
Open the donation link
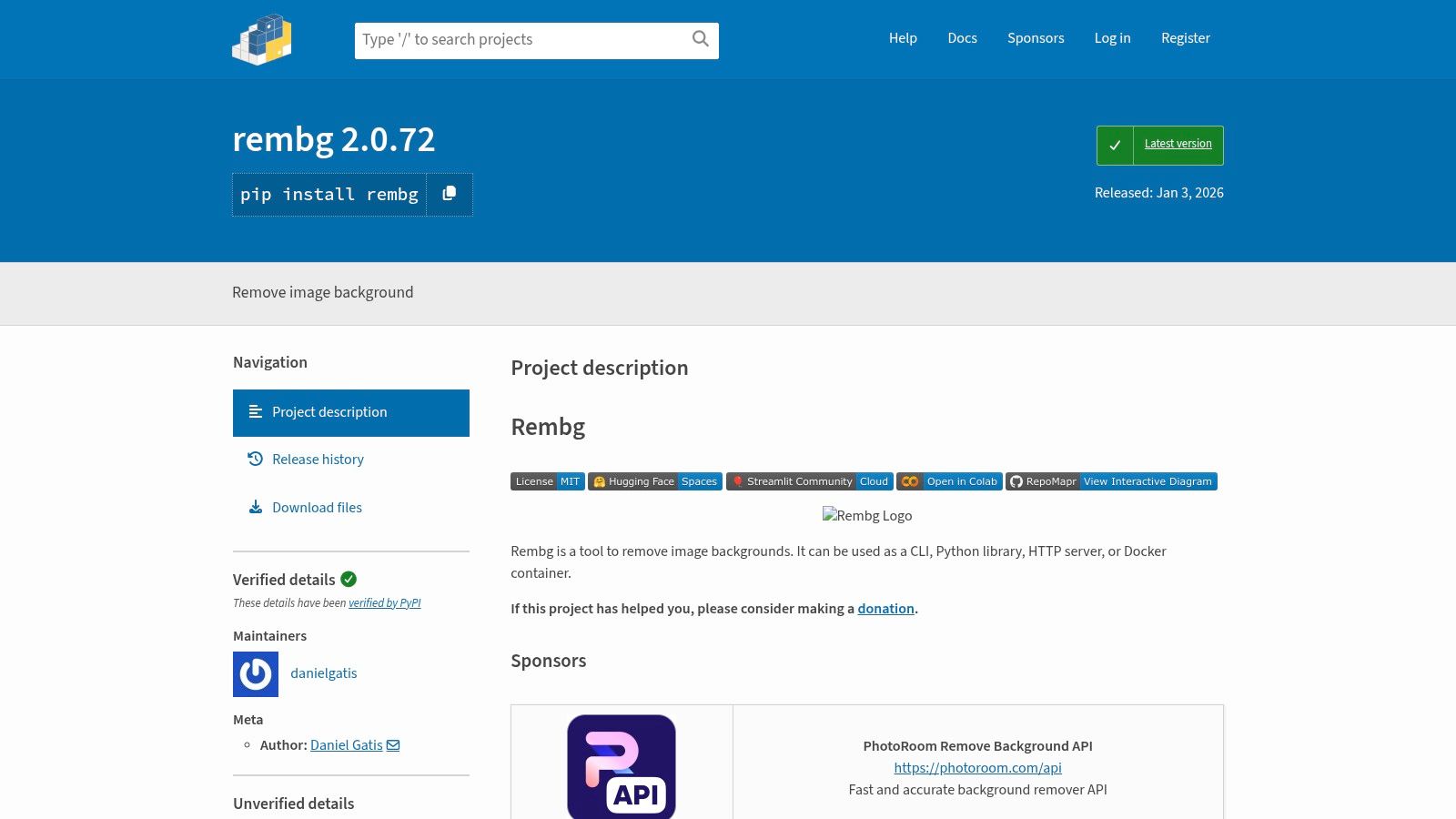click(x=885, y=608)
